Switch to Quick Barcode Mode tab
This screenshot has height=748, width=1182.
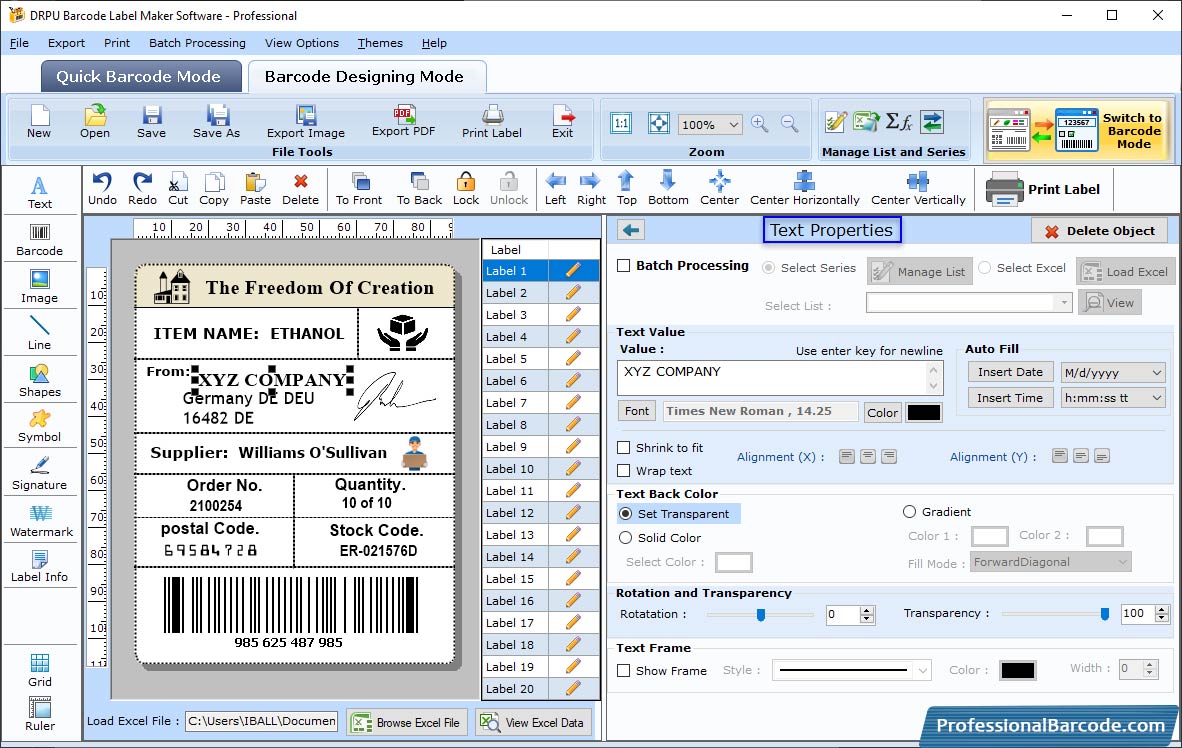pos(139,76)
